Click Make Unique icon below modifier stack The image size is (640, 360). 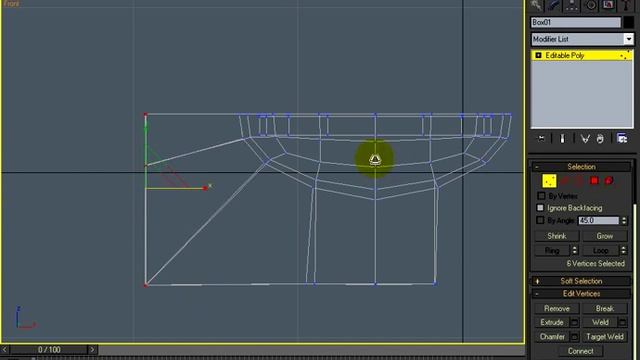[585, 139]
